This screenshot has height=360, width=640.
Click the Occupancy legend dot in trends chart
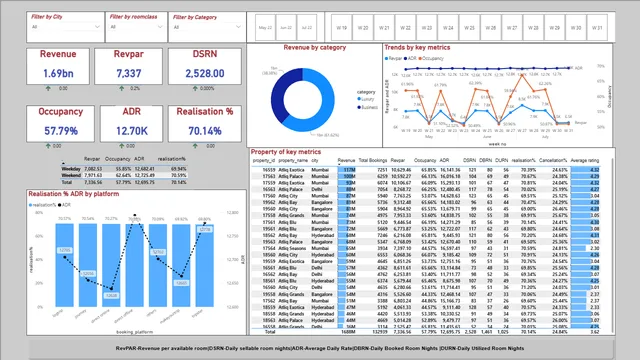[x=420, y=58]
